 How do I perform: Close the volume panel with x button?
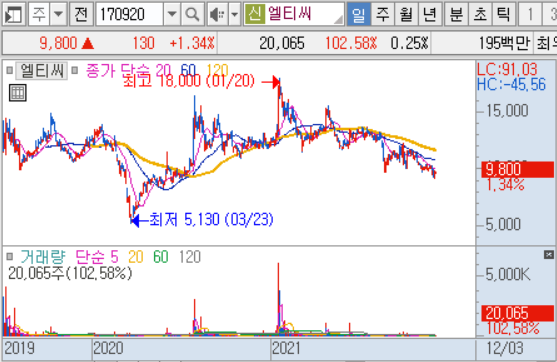coord(548,254)
